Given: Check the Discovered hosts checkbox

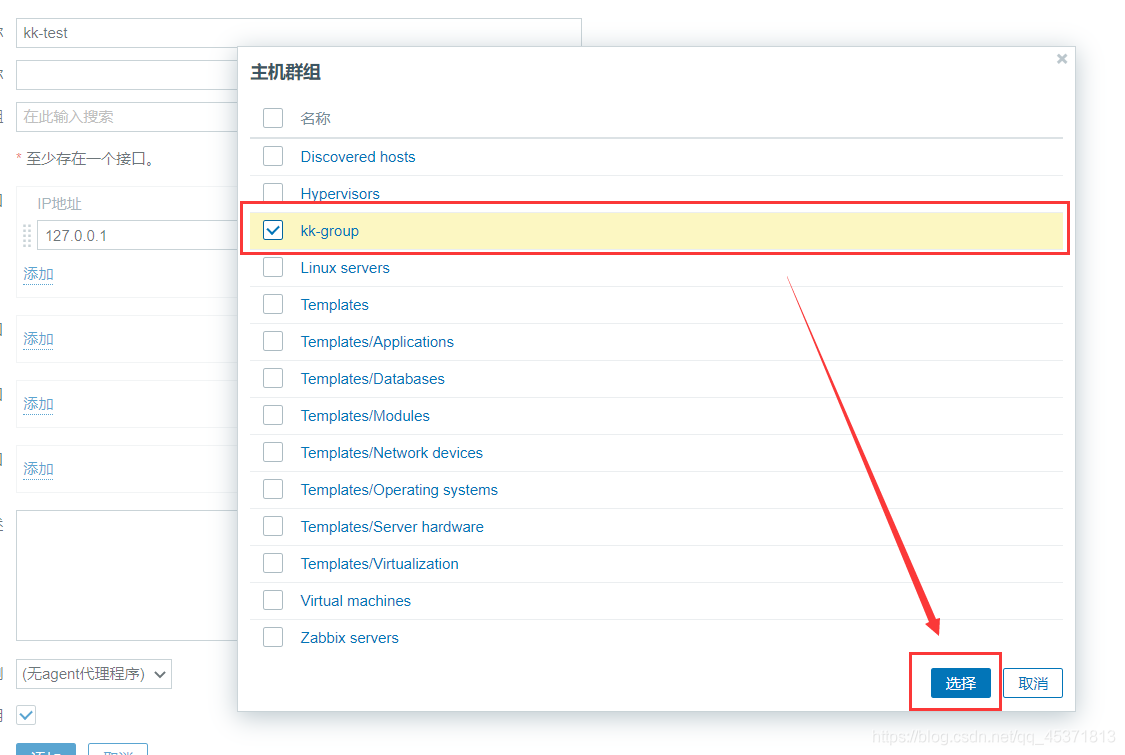Looking at the screenshot, I should [273, 156].
